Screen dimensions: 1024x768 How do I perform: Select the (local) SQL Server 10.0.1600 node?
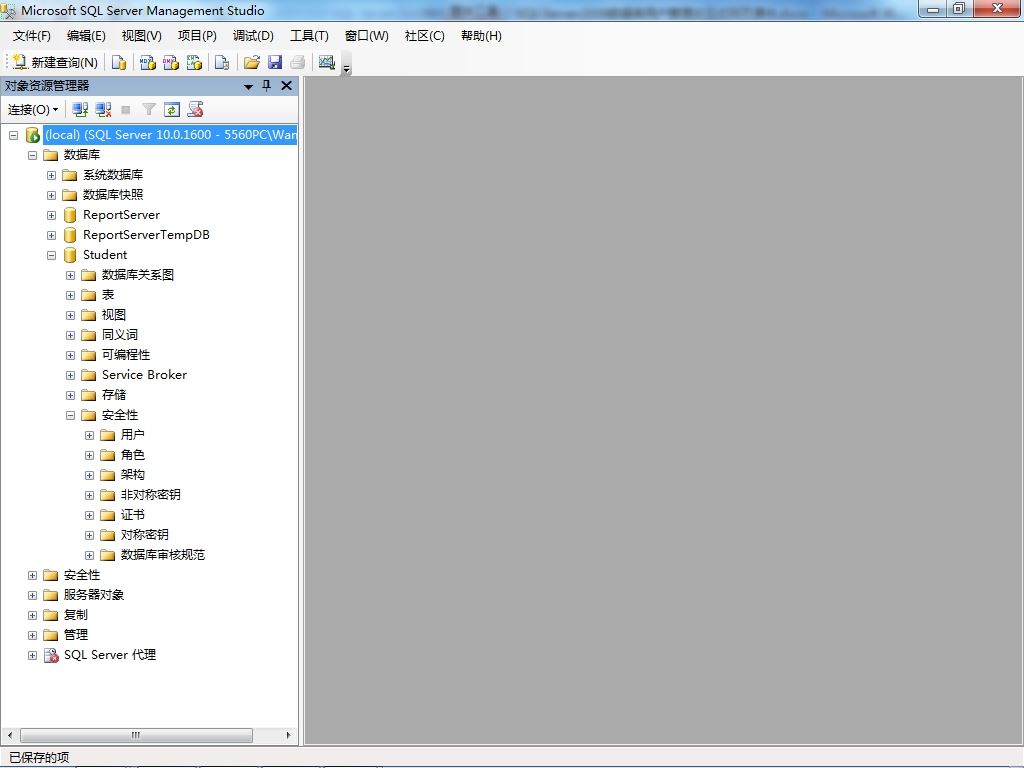170,135
